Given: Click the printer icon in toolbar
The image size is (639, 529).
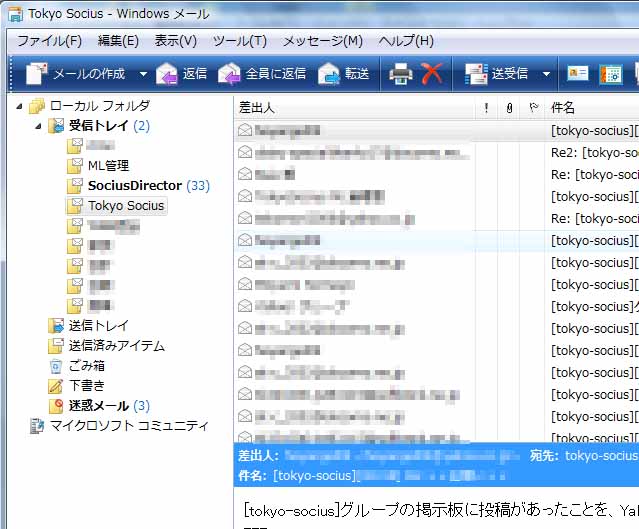Looking at the screenshot, I should click(x=401, y=74).
